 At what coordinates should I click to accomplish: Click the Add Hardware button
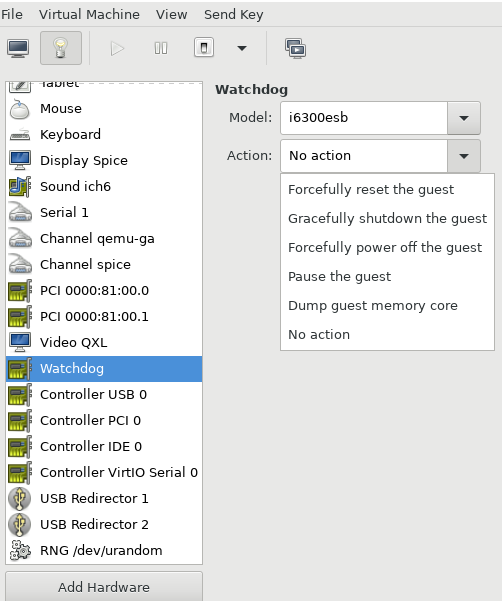(x=104, y=586)
